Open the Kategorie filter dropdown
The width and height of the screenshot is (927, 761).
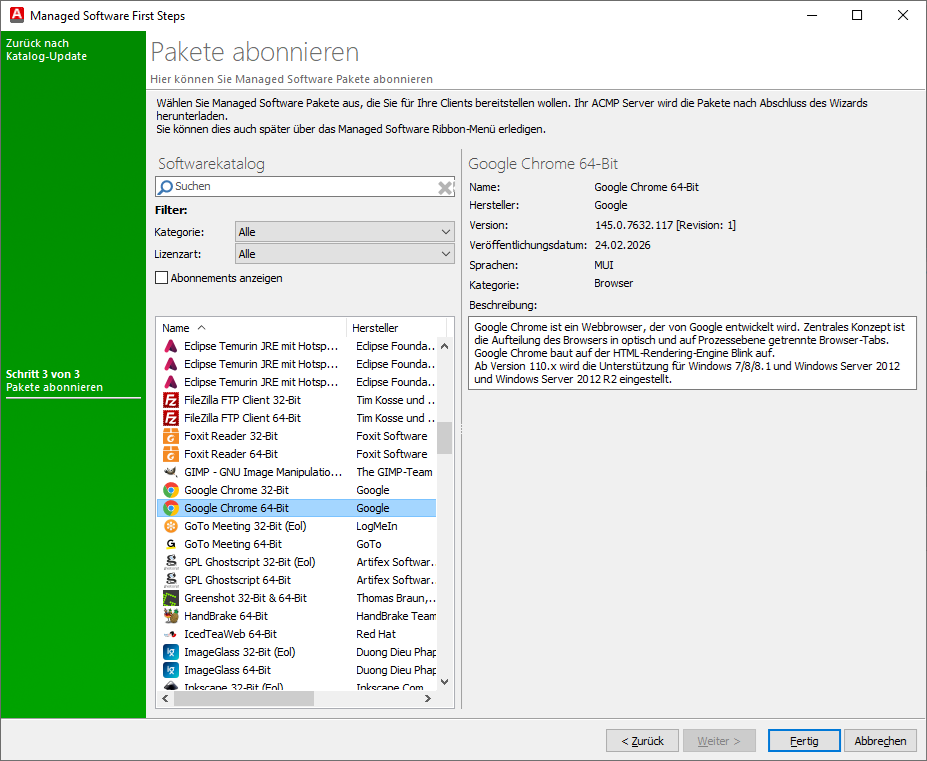[345, 232]
